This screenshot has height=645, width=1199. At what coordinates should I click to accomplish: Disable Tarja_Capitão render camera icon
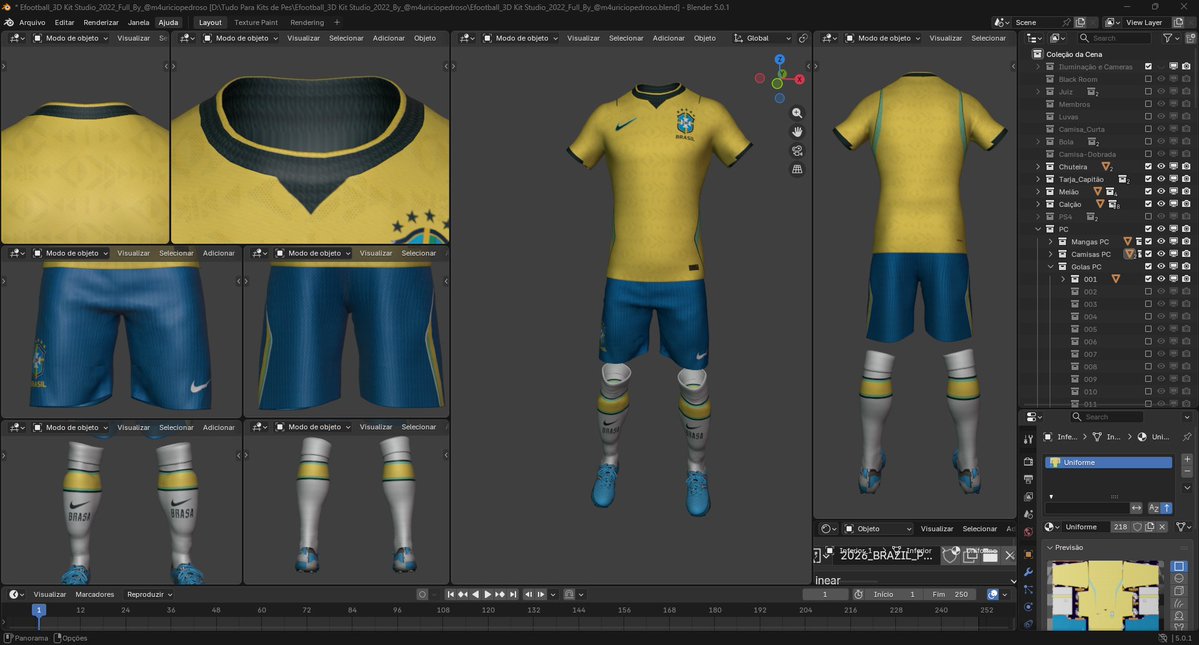[1186, 179]
